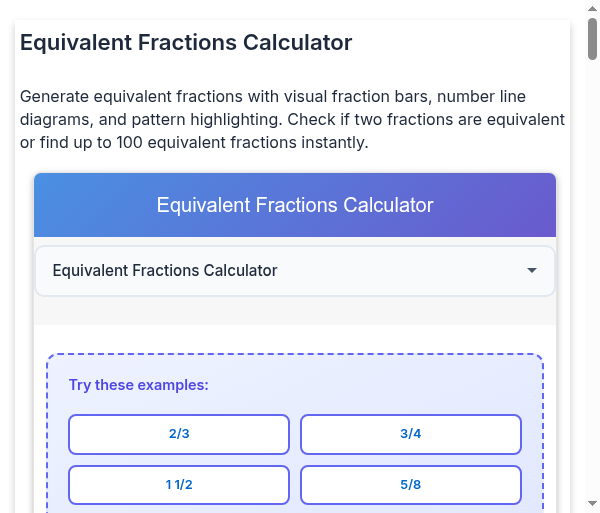The image size is (600, 513).
Task: Click the gray strip below the dropdown
Action: pos(294,311)
